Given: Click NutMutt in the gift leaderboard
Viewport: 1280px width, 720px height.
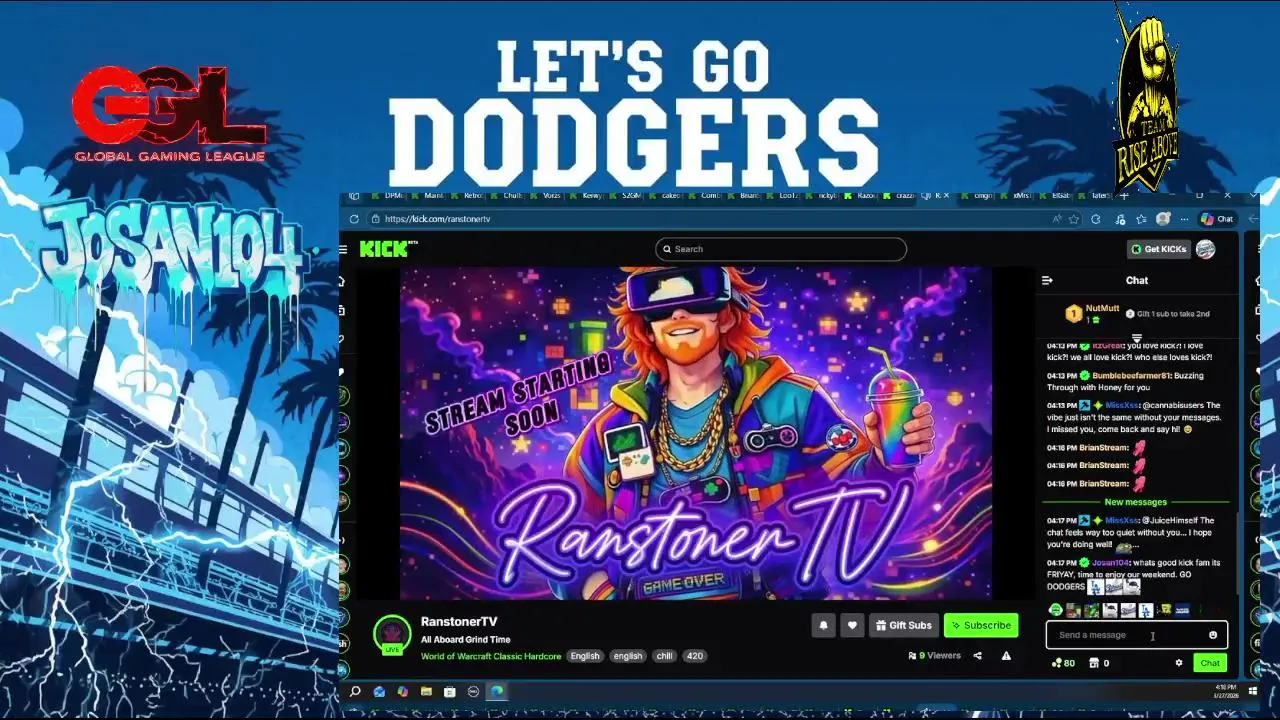Looking at the screenshot, I should (1102, 309).
